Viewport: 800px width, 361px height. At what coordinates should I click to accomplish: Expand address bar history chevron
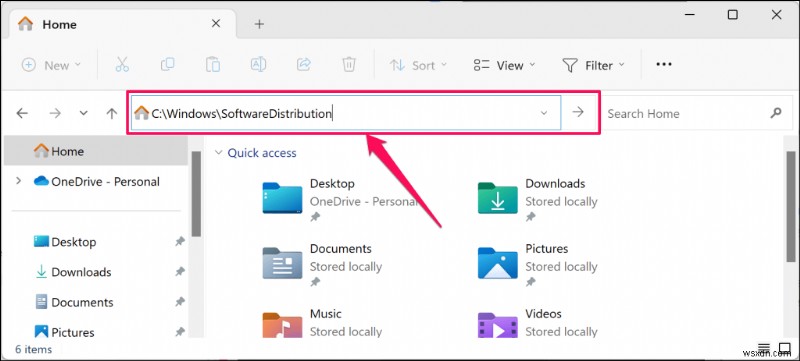click(x=544, y=113)
